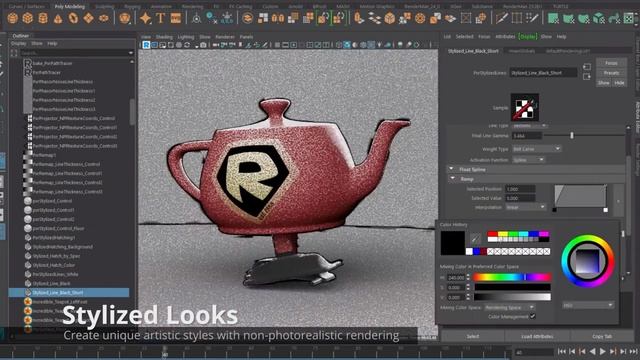Open the viewport Lighting menu

point(186,37)
